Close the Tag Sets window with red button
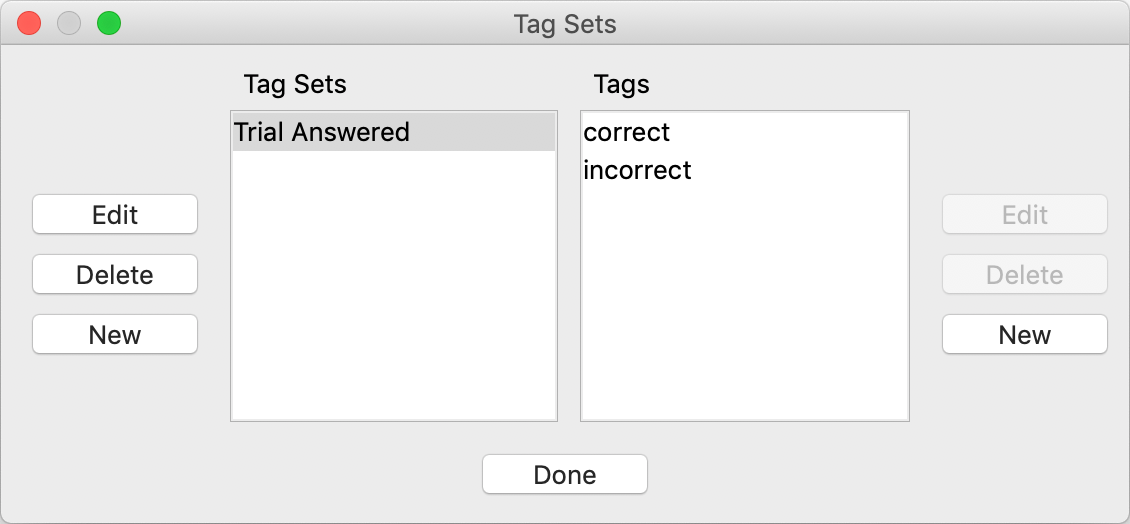Screen dimensions: 1130x524 click(x=30, y=23)
